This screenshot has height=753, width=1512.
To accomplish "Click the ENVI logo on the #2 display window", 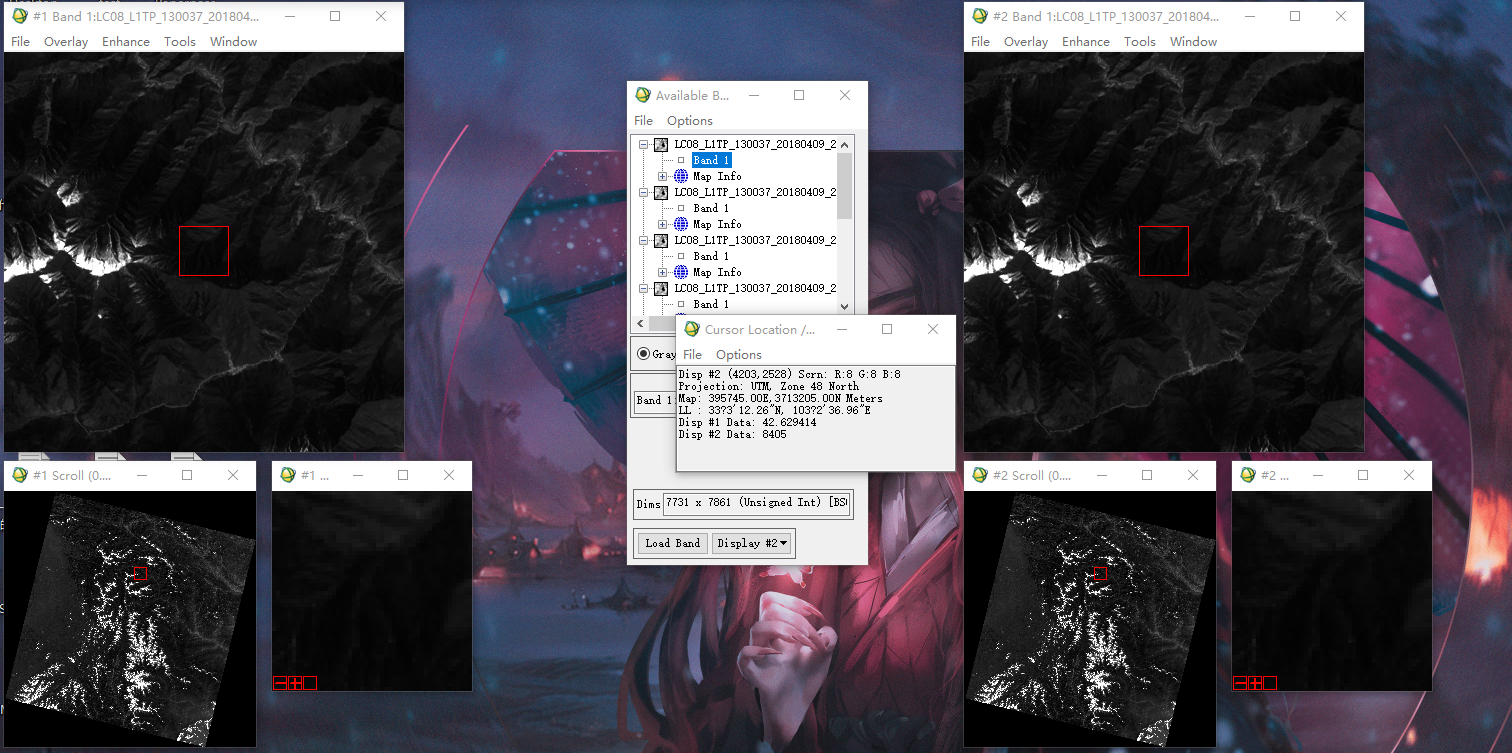I will point(979,16).
